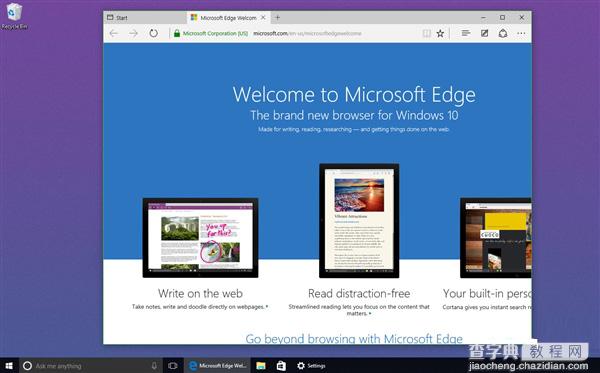Viewport: 600px width, 373px height.
Task: Click the Read distraction-free tablet image
Action: (x=359, y=221)
